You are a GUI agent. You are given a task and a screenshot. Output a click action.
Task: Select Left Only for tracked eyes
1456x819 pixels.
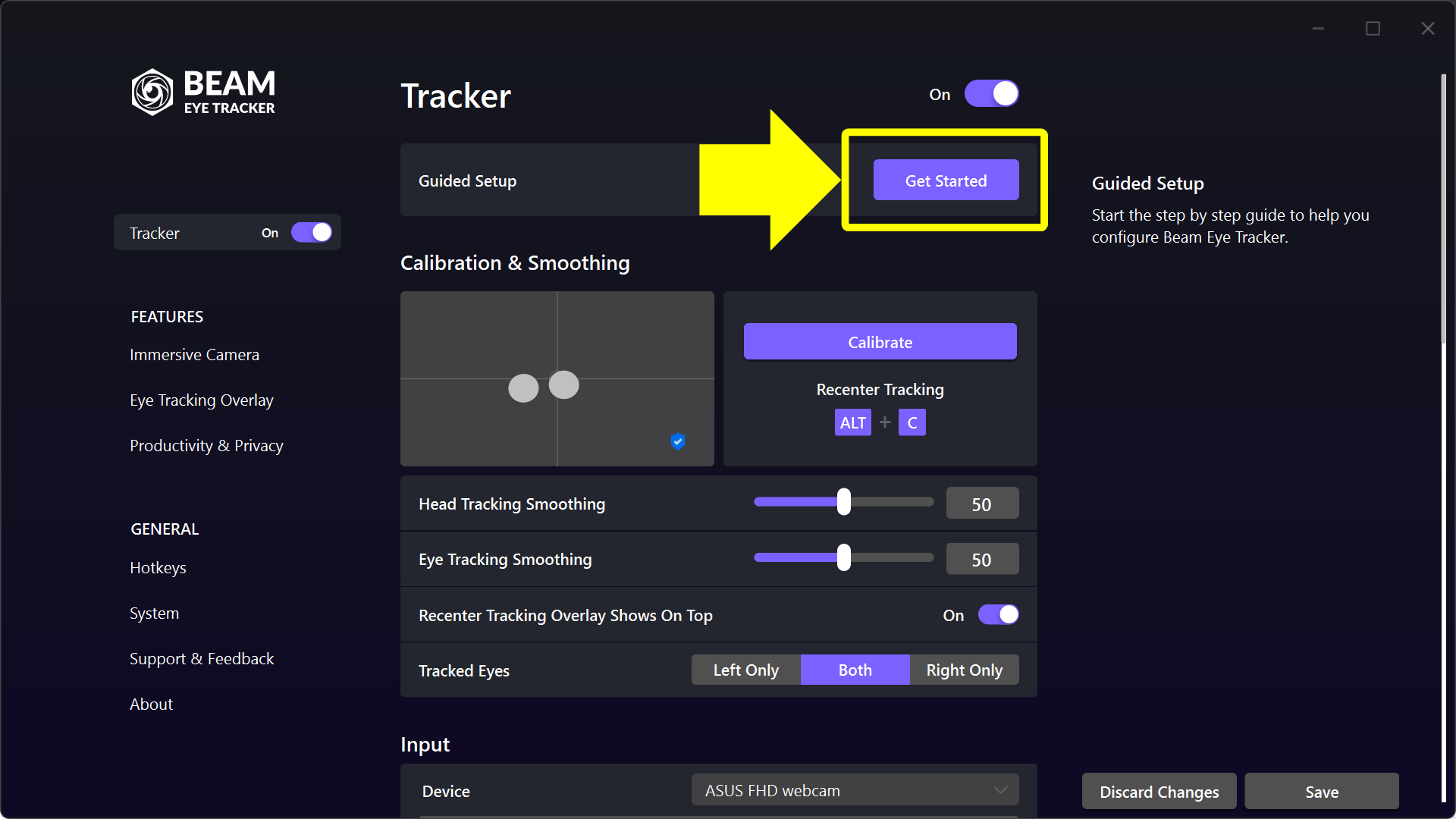(745, 670)
